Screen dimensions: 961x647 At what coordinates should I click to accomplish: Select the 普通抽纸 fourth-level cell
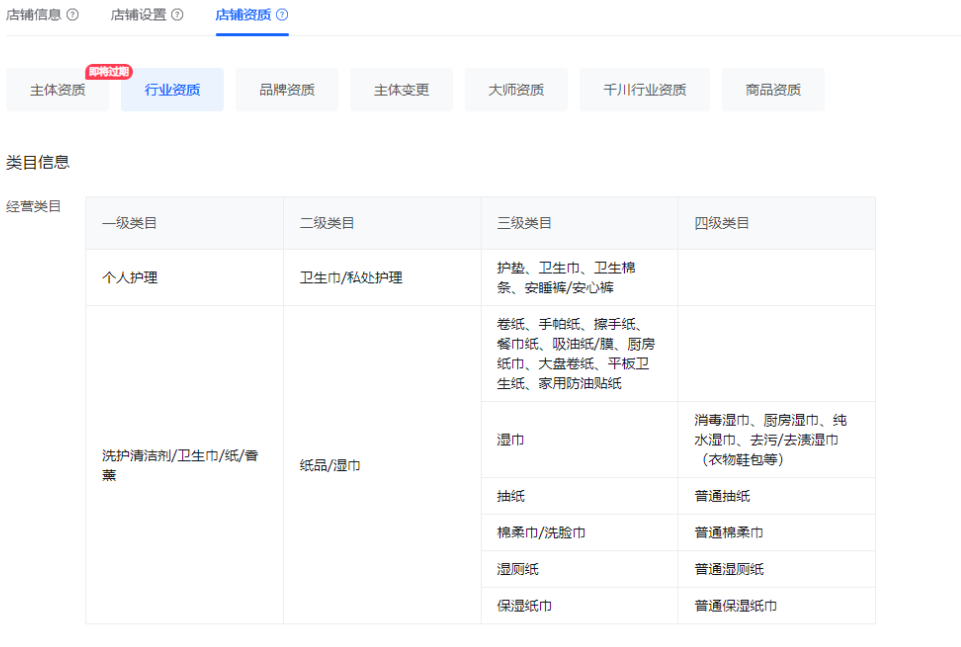(x=722, y=496)
